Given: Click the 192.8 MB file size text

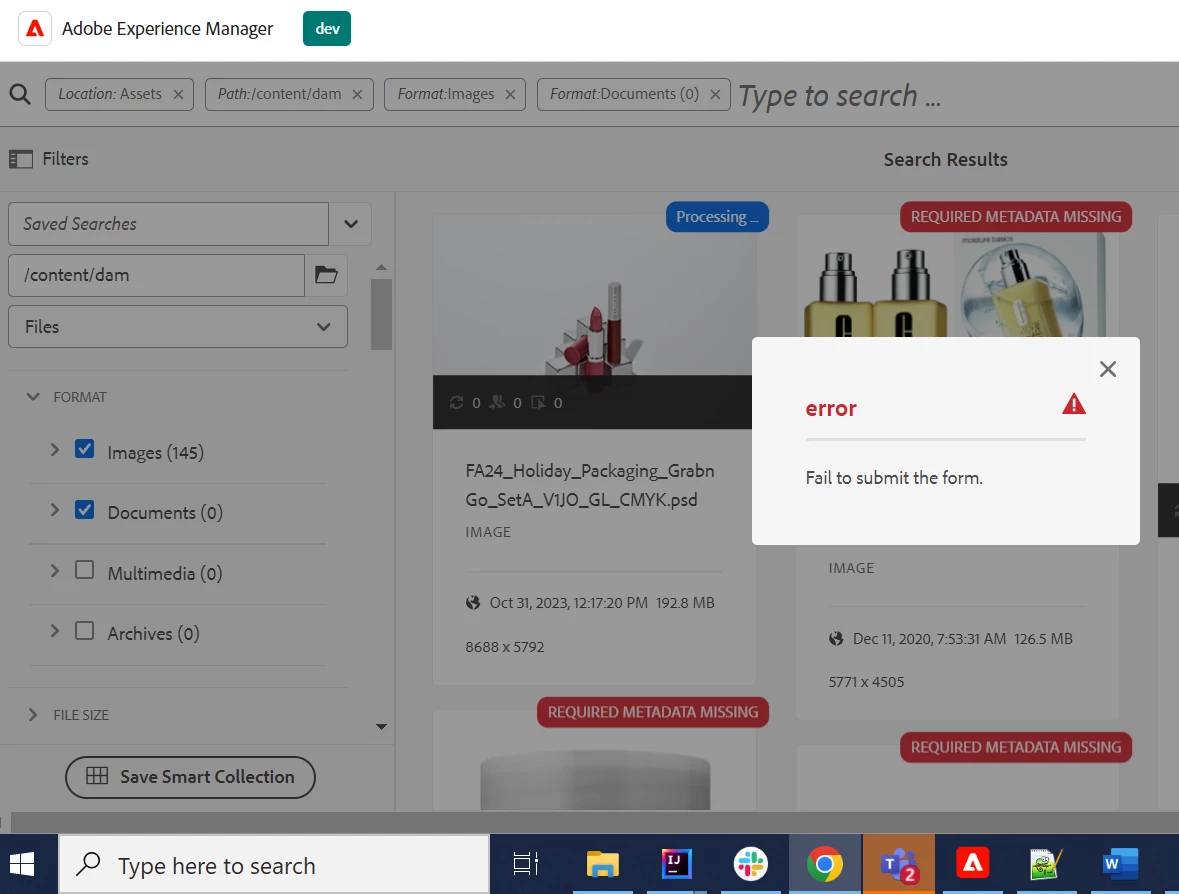Looking at the screenshot, I should pyautogui.click(x=685, y=603).
